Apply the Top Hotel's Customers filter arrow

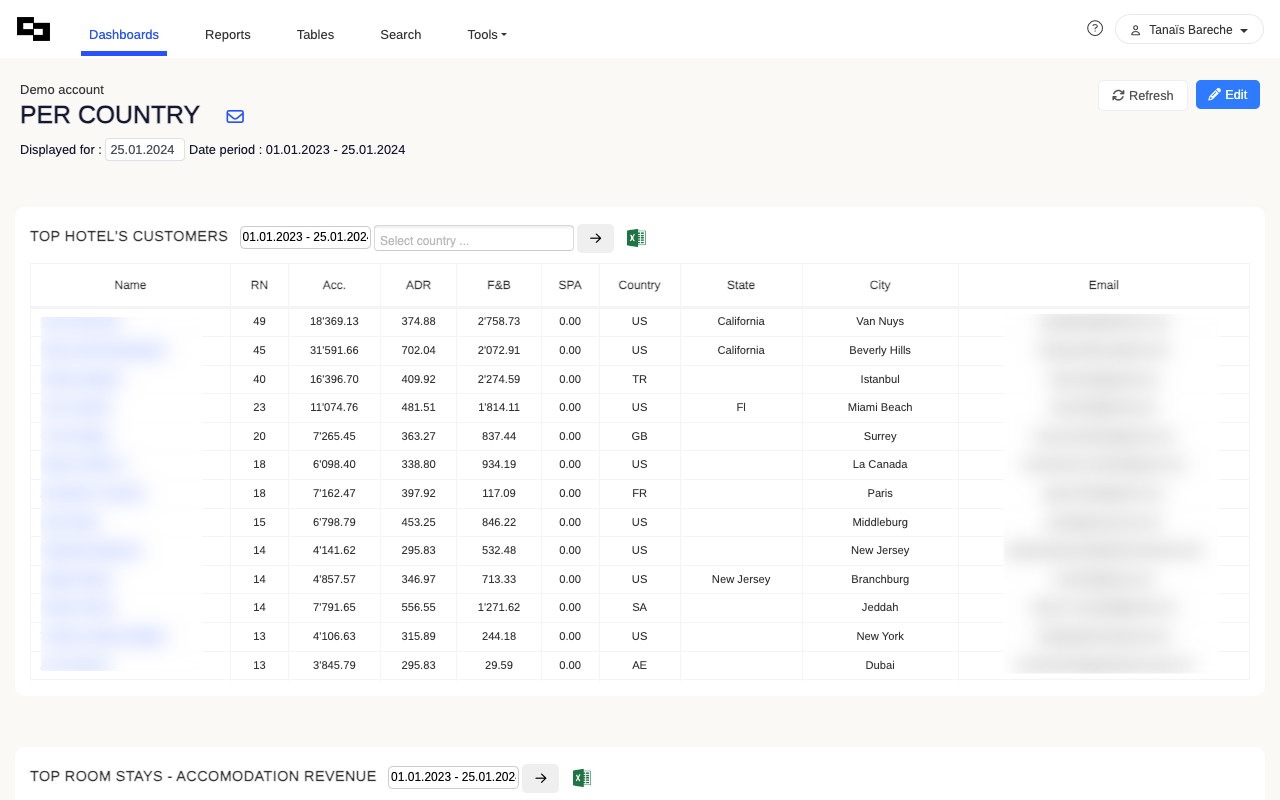coord(595,238)
